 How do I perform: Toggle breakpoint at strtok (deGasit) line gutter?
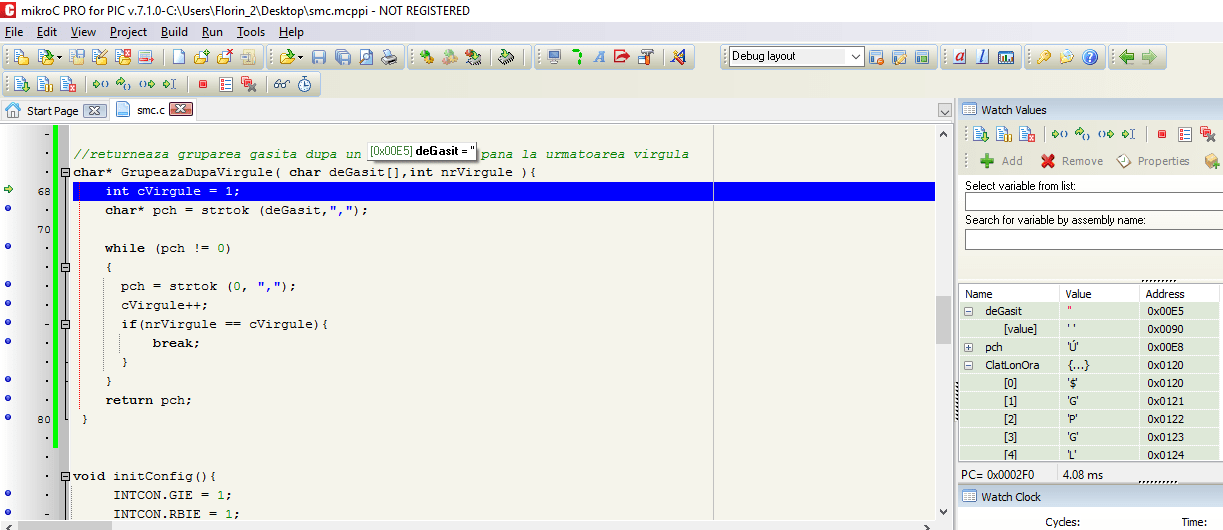click(x=8, y=209)
